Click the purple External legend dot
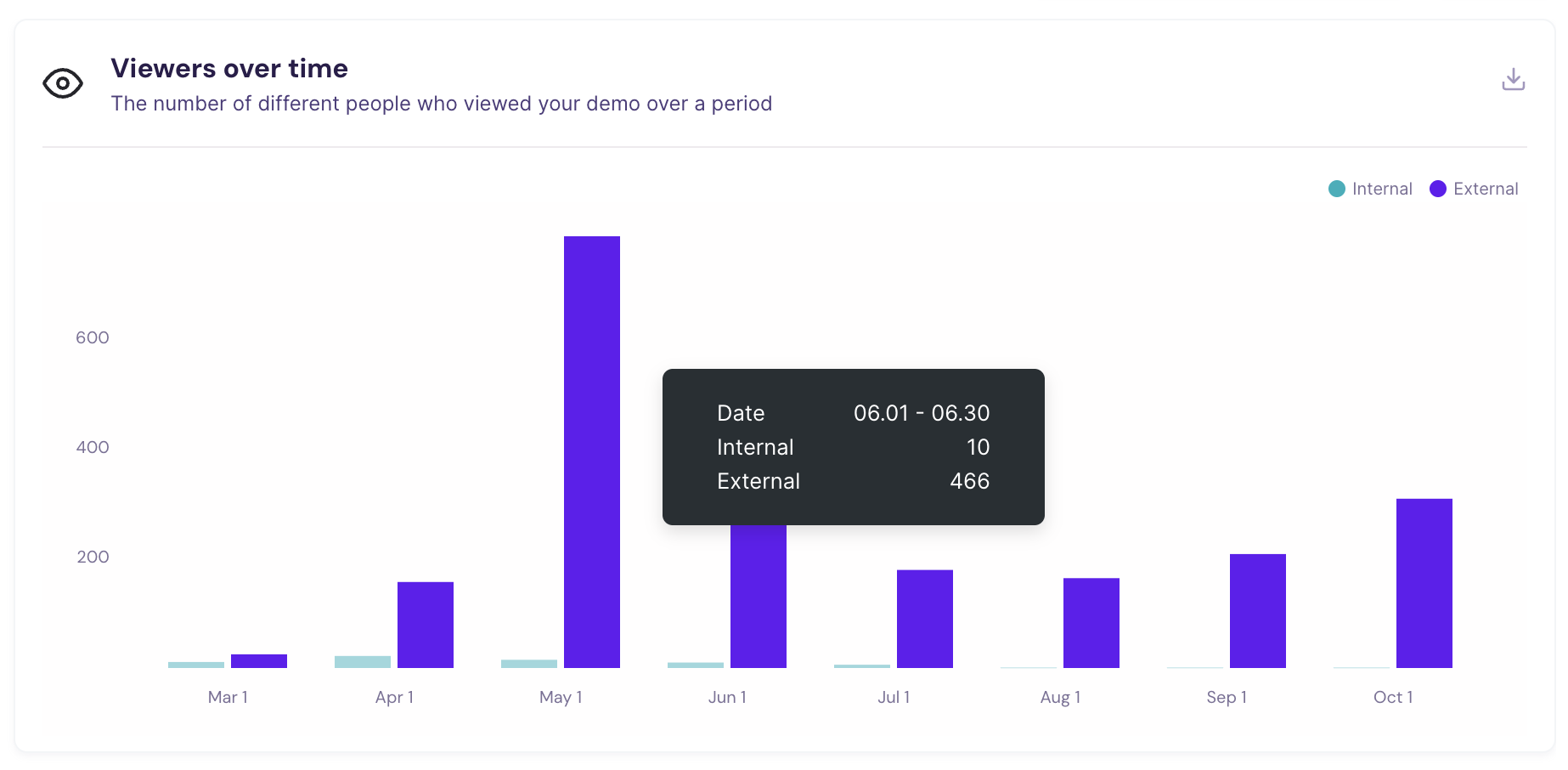The width and height of the screenshot is (1568, 770). point(1438,188)
